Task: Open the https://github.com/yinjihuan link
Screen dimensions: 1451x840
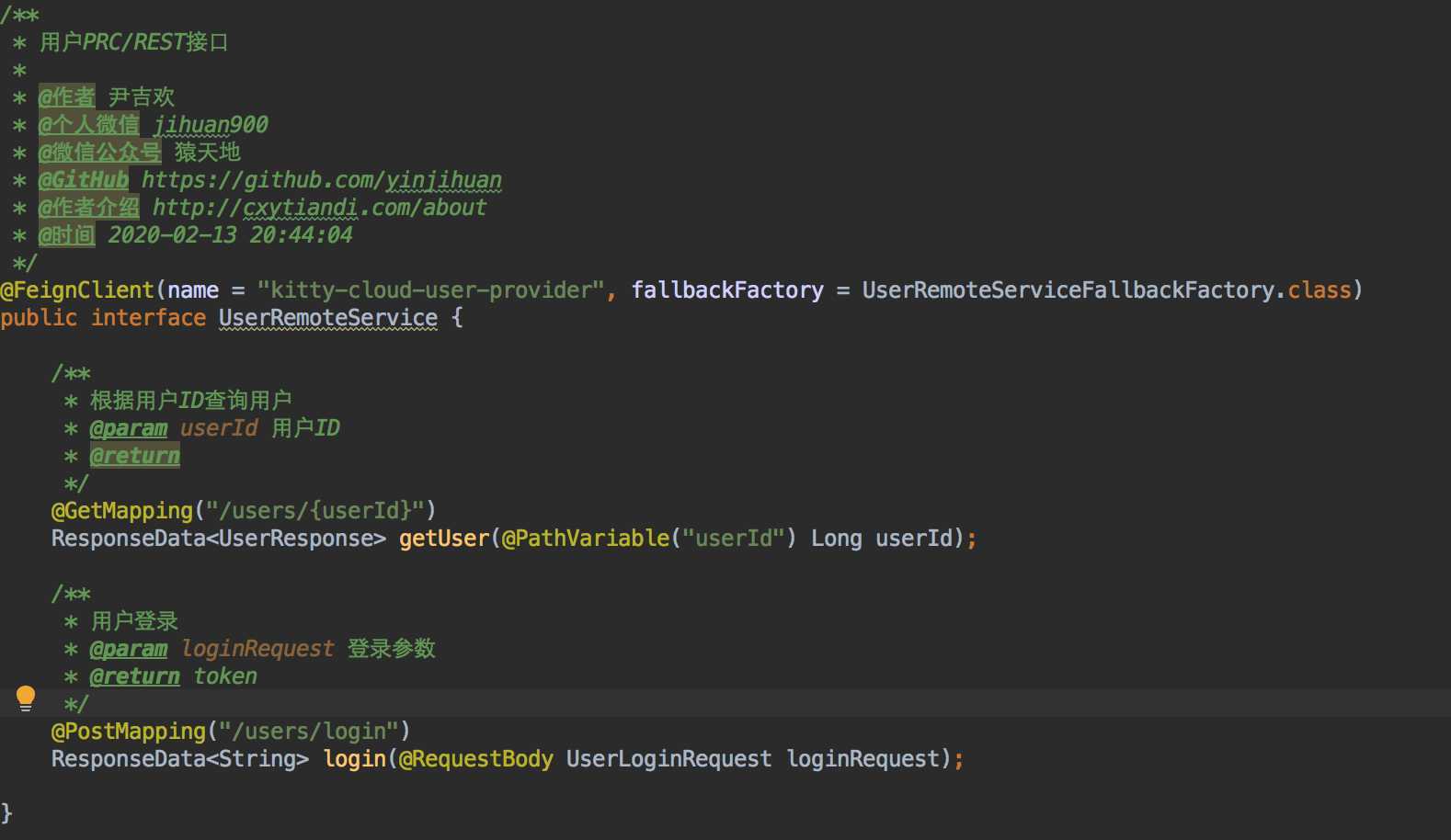Action: click(322, 180)
